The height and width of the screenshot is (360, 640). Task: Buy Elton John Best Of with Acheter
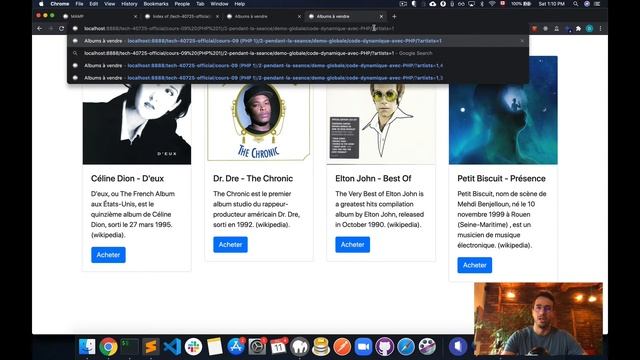[x=353, y=244]
